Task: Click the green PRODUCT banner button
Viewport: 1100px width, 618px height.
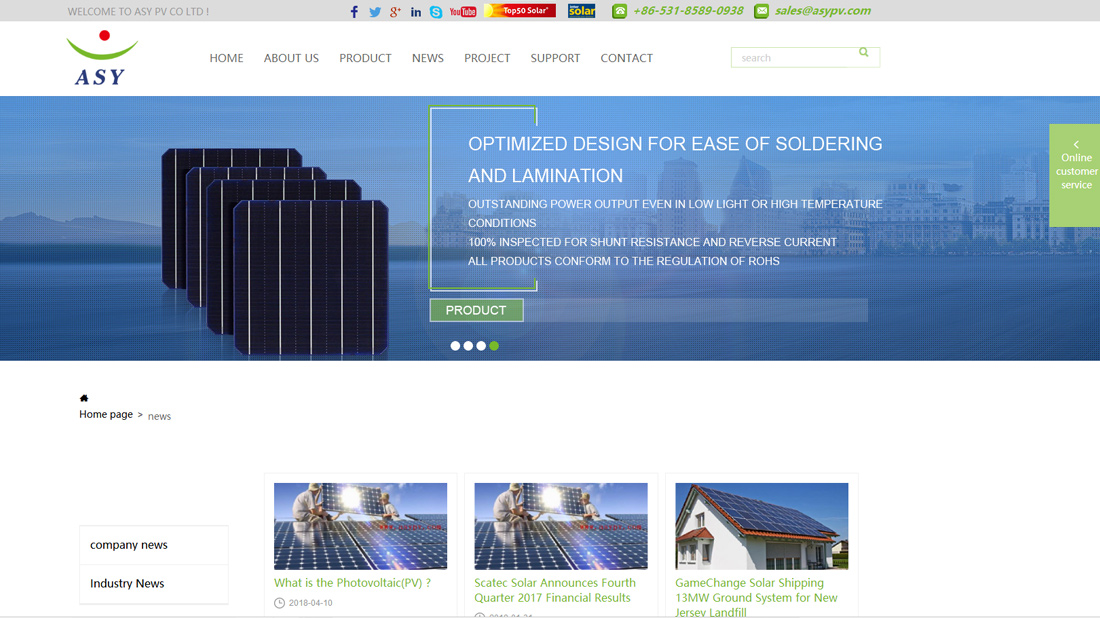Action: tap(476, 310)
